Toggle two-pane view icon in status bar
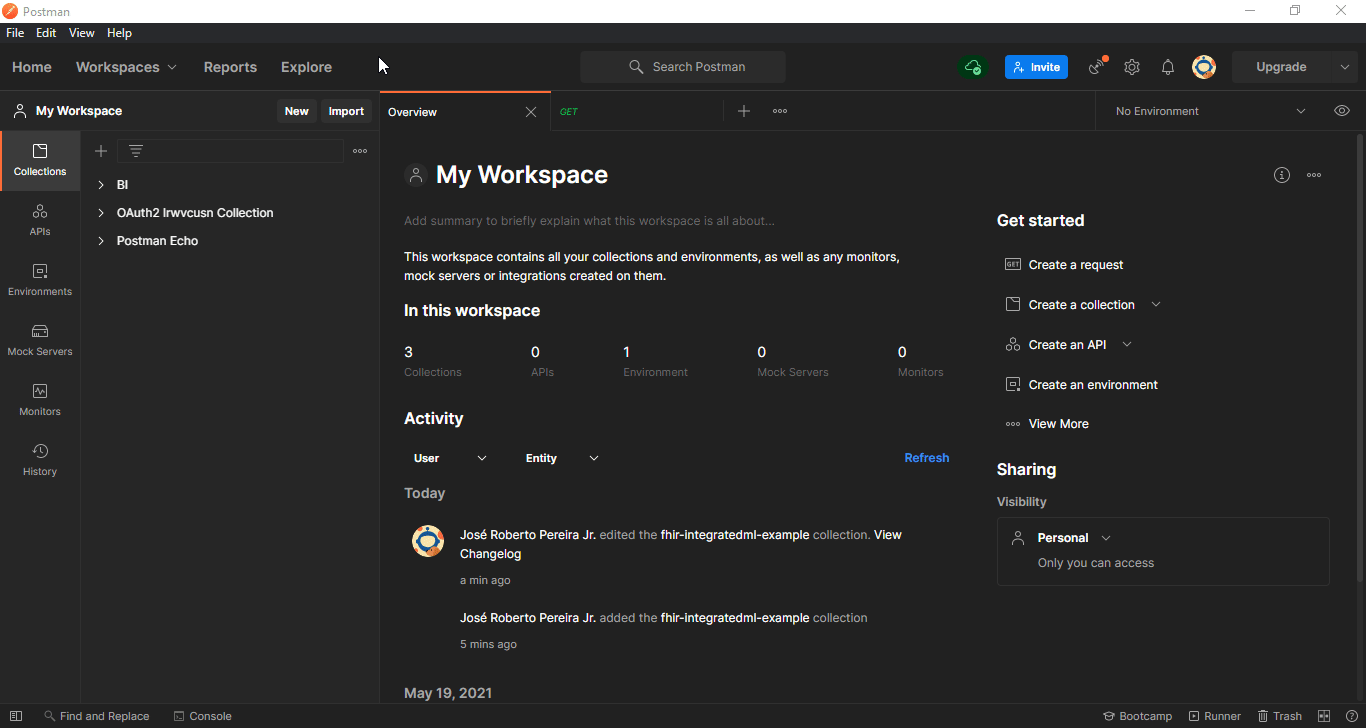Image resolution: width=1366 pixels, height=728 pixels. 1324,716
